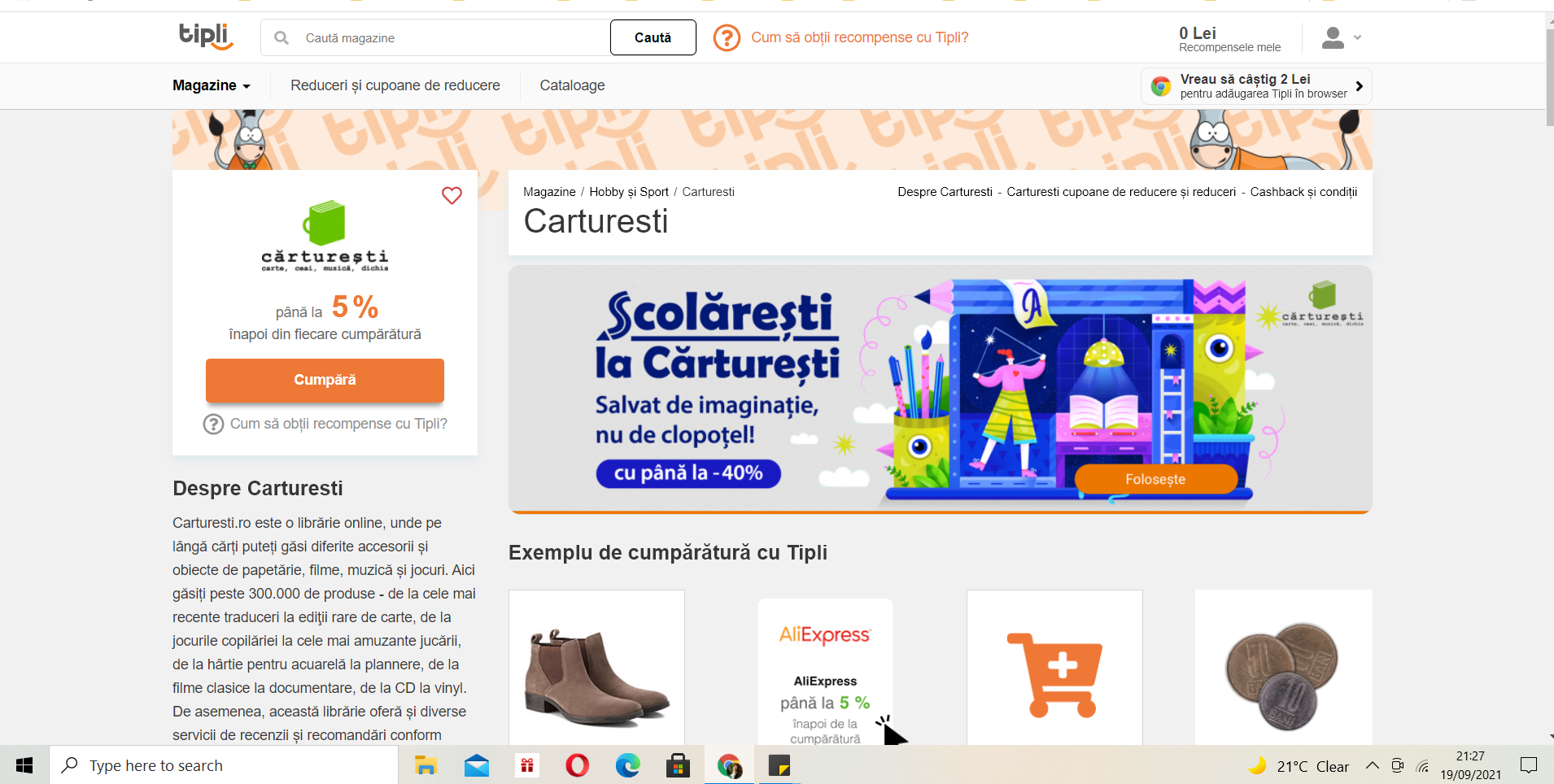Click the Caută search button

pyautogui.click(x=653, y=37)
